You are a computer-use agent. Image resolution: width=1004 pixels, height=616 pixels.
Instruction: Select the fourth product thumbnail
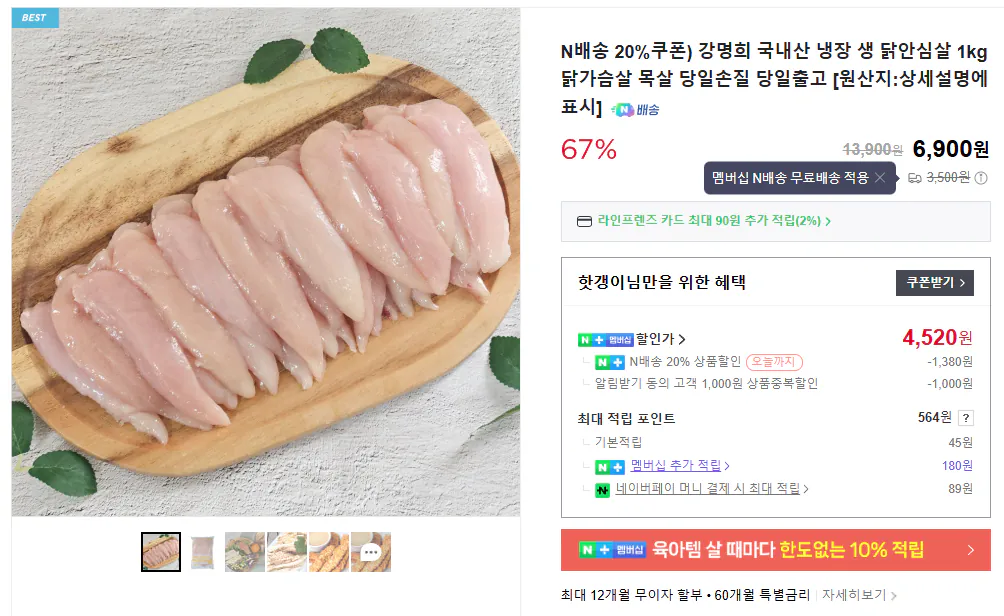[288, 551]
